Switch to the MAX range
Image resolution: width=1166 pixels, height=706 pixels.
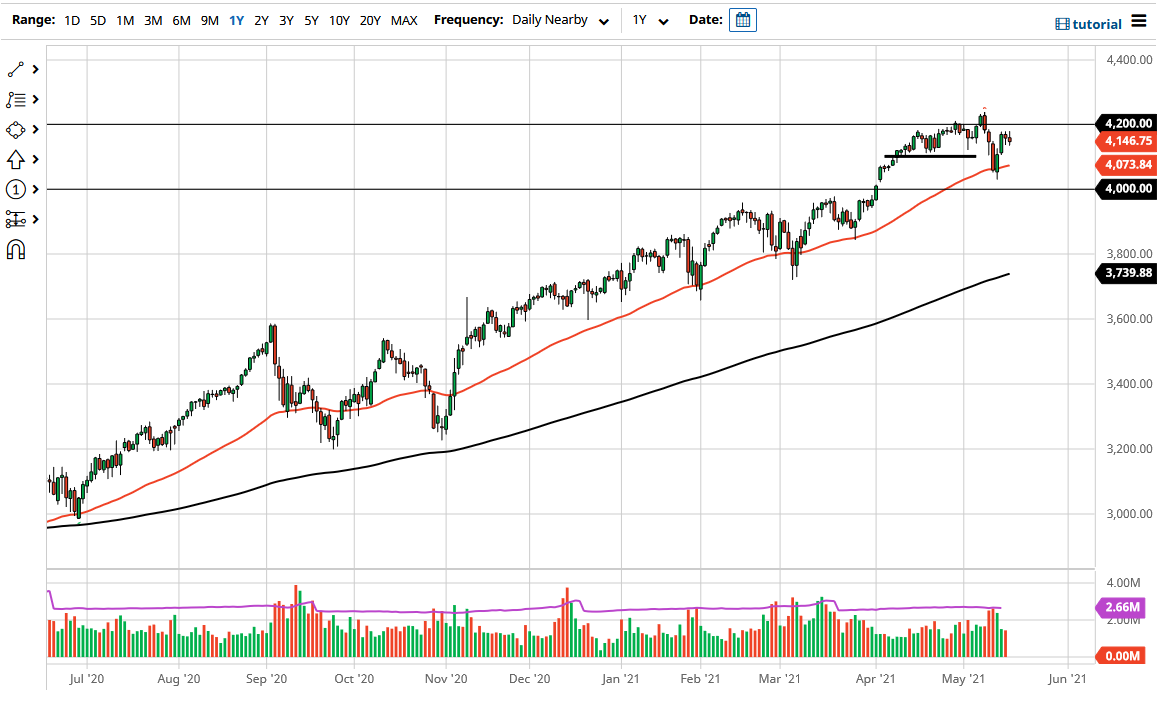(404, 20)
